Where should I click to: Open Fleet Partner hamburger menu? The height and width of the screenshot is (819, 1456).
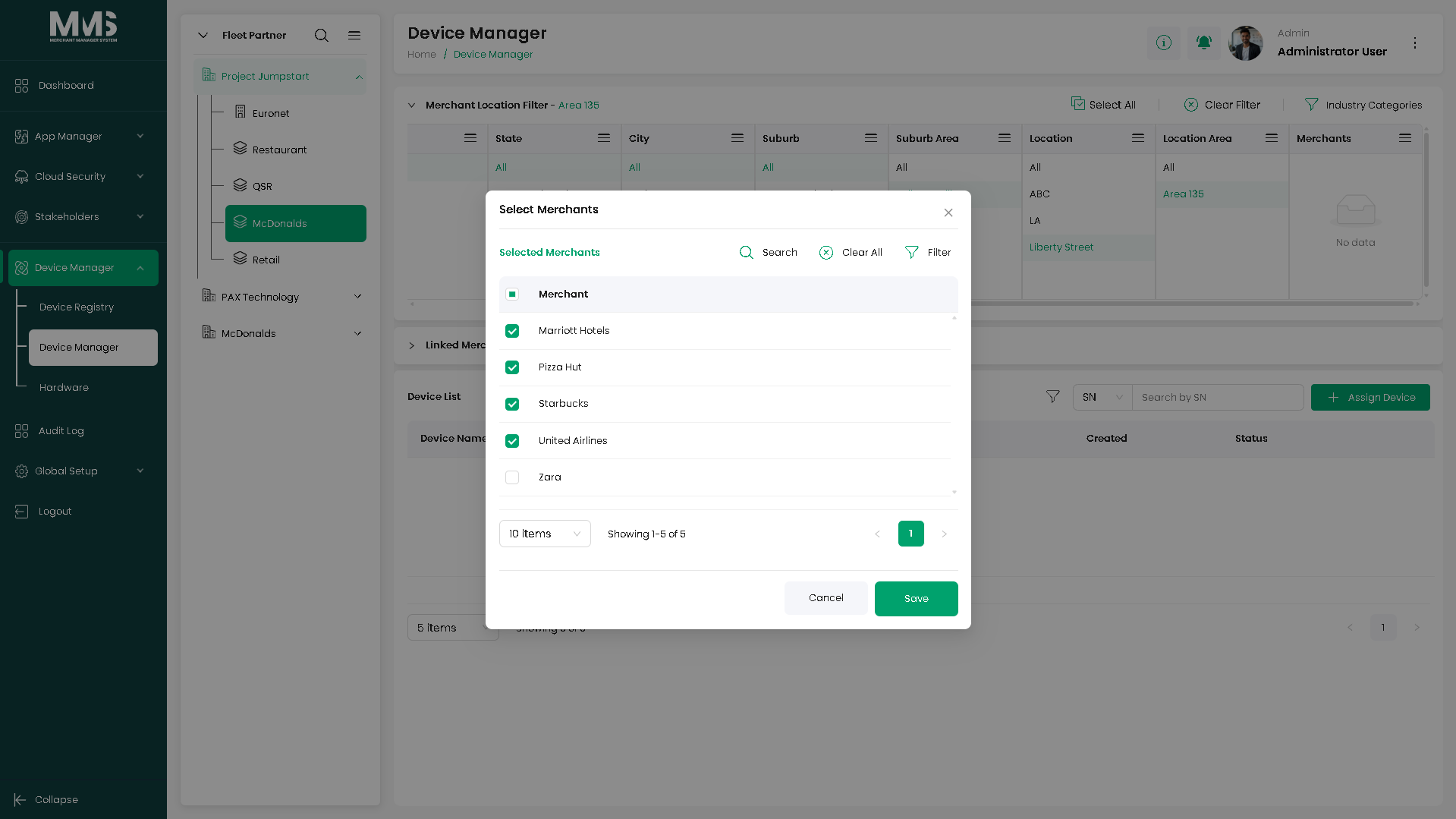[354, 36]
